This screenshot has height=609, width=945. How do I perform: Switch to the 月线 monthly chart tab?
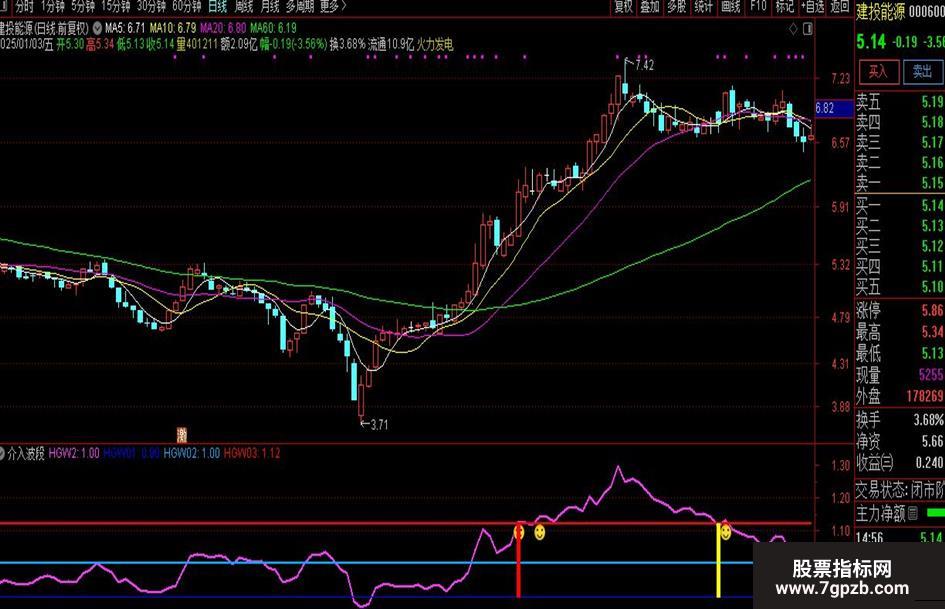coord(269,7)
